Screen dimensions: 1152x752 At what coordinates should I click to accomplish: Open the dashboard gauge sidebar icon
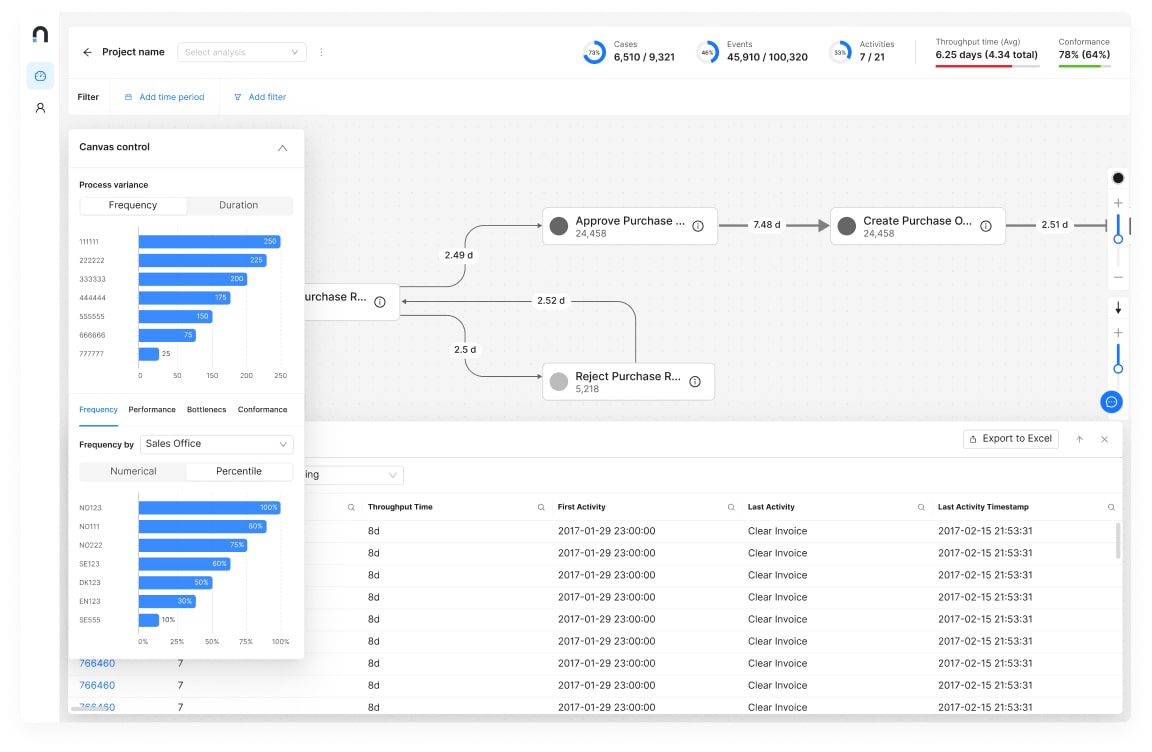[x=40, y=76]
